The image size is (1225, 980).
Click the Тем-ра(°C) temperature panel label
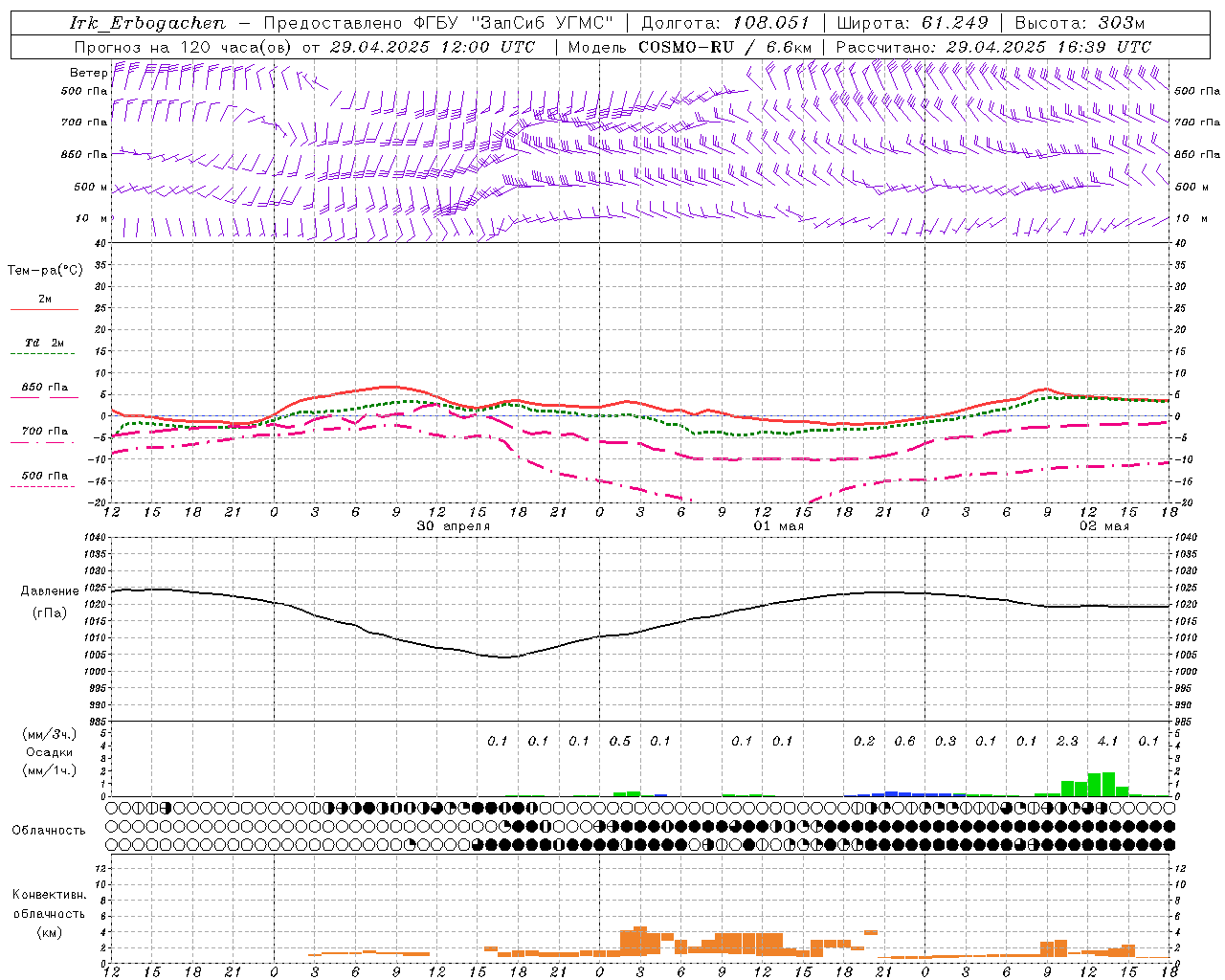tap(45, 271)
